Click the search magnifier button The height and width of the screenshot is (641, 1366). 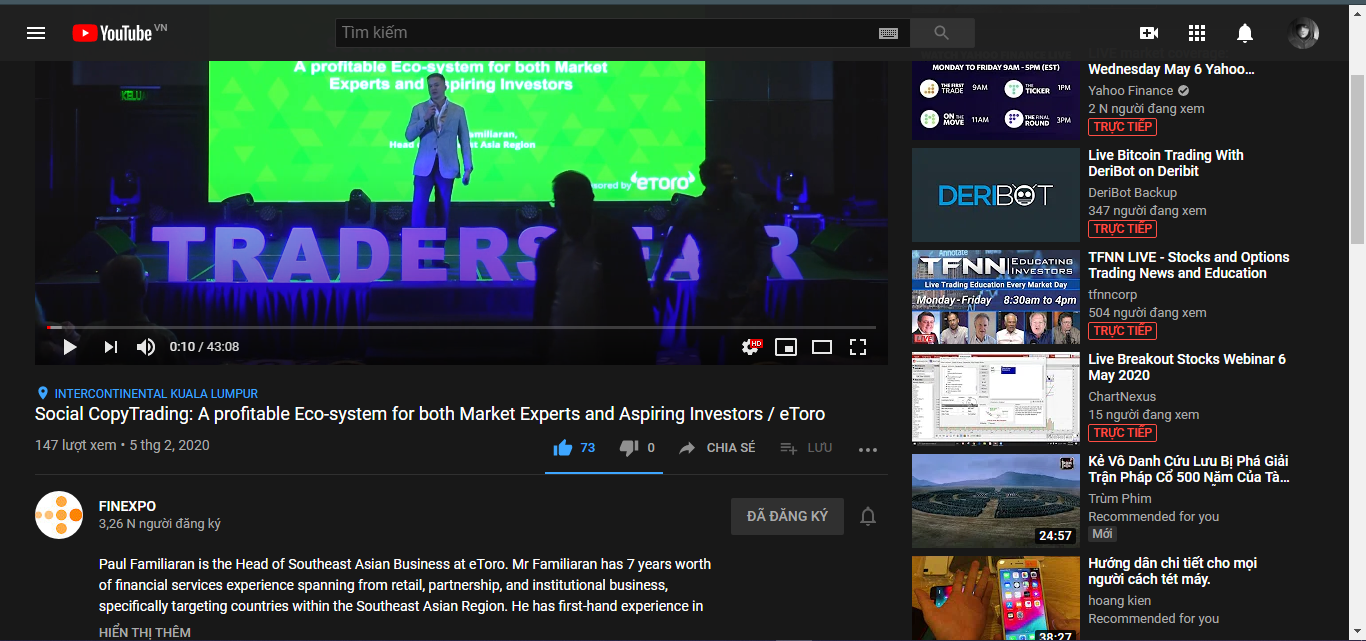click(x=941, y=33)
